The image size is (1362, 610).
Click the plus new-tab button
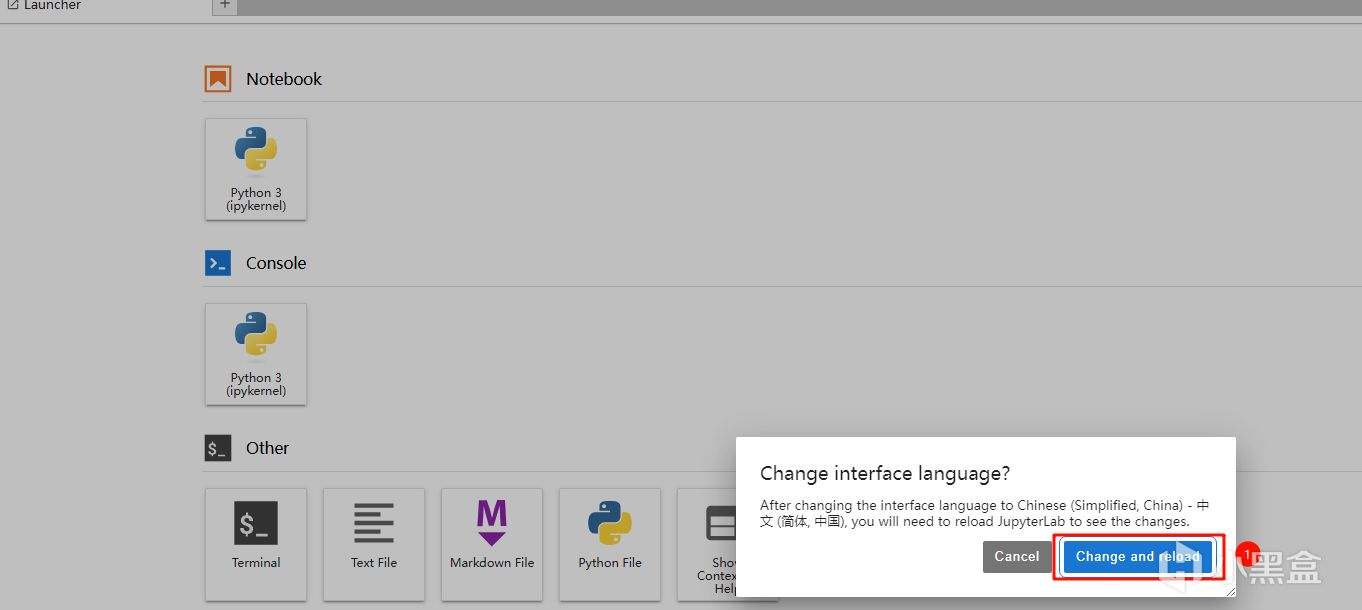(225, 5)
